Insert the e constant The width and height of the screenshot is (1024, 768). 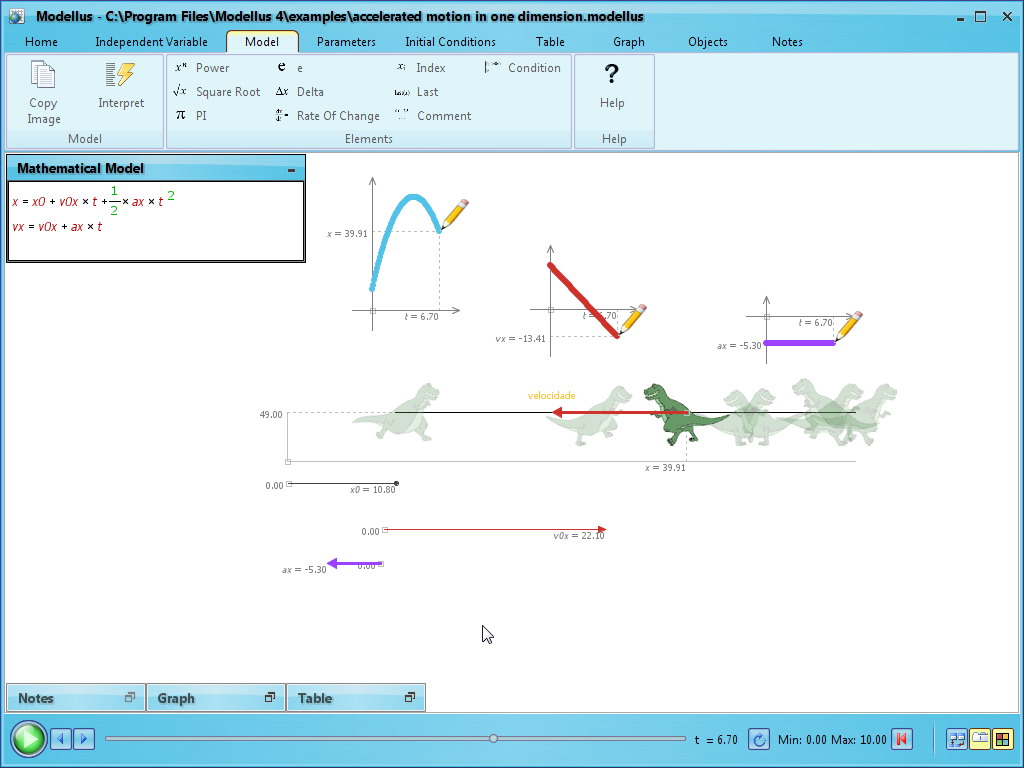290,68
